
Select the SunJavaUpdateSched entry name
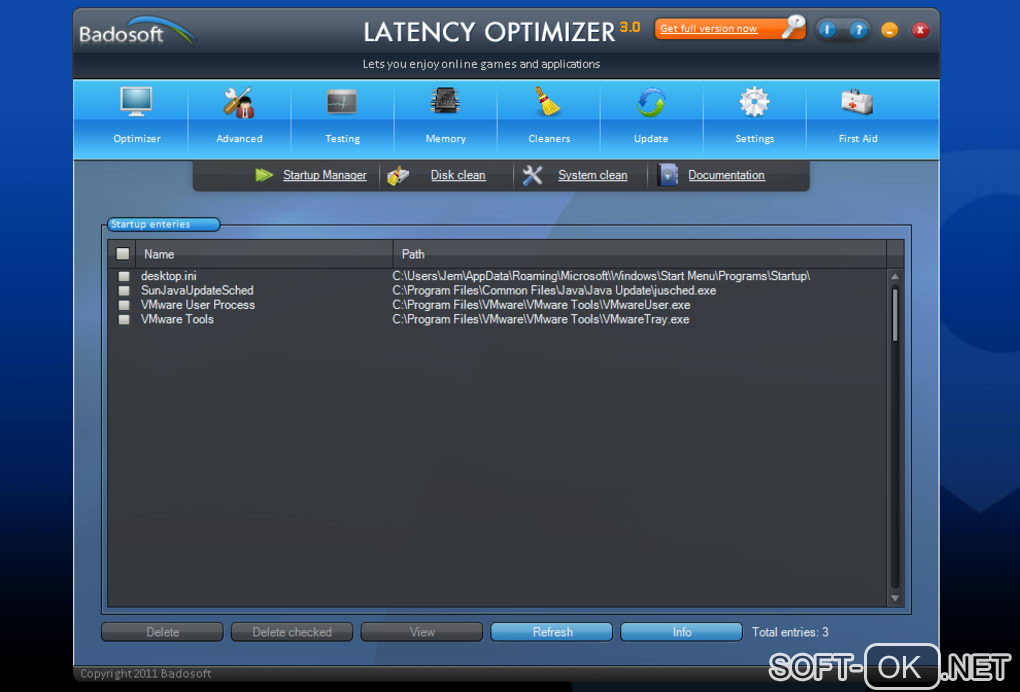pos(197,290)
